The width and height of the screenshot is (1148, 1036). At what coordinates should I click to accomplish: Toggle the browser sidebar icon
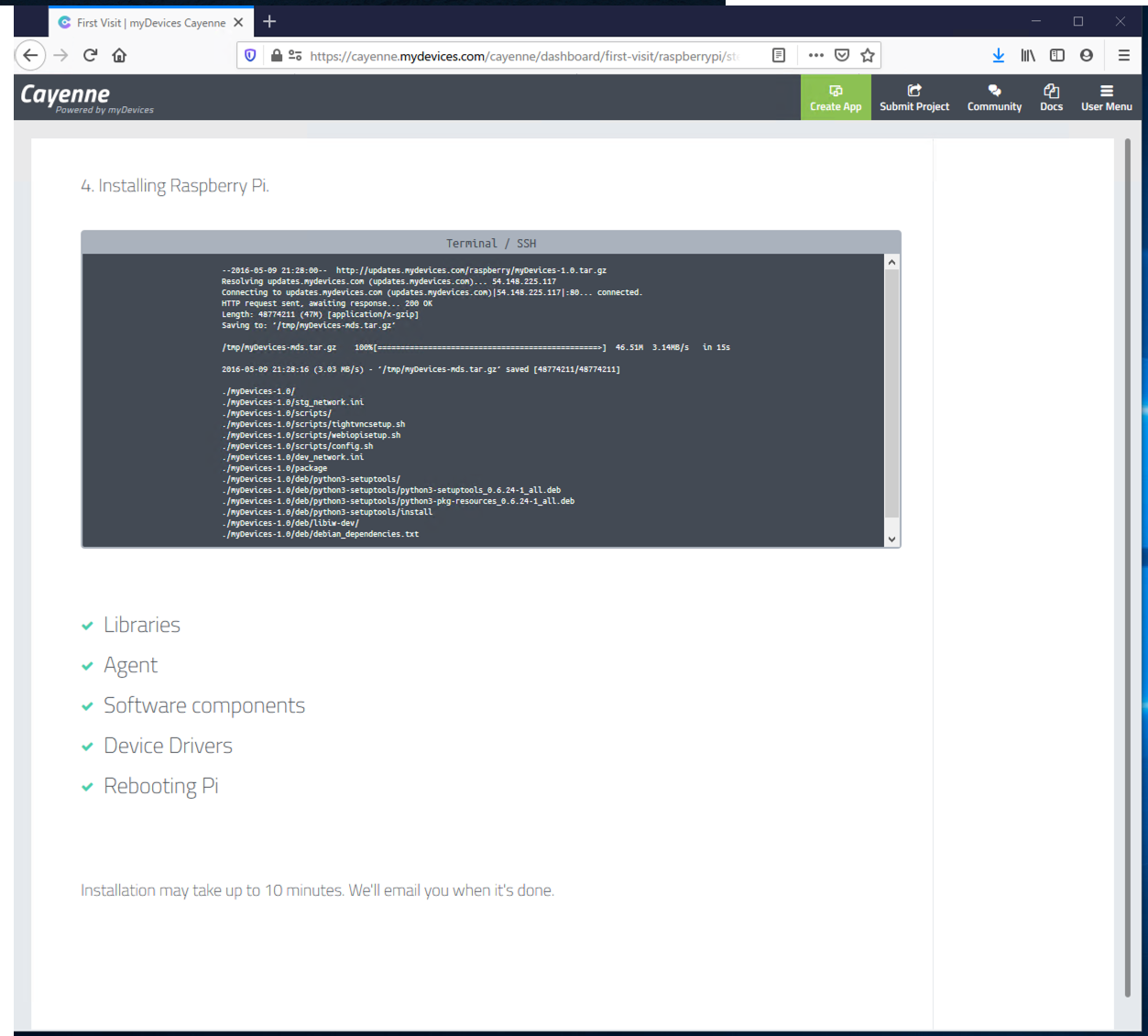(x=1057, y=56)
